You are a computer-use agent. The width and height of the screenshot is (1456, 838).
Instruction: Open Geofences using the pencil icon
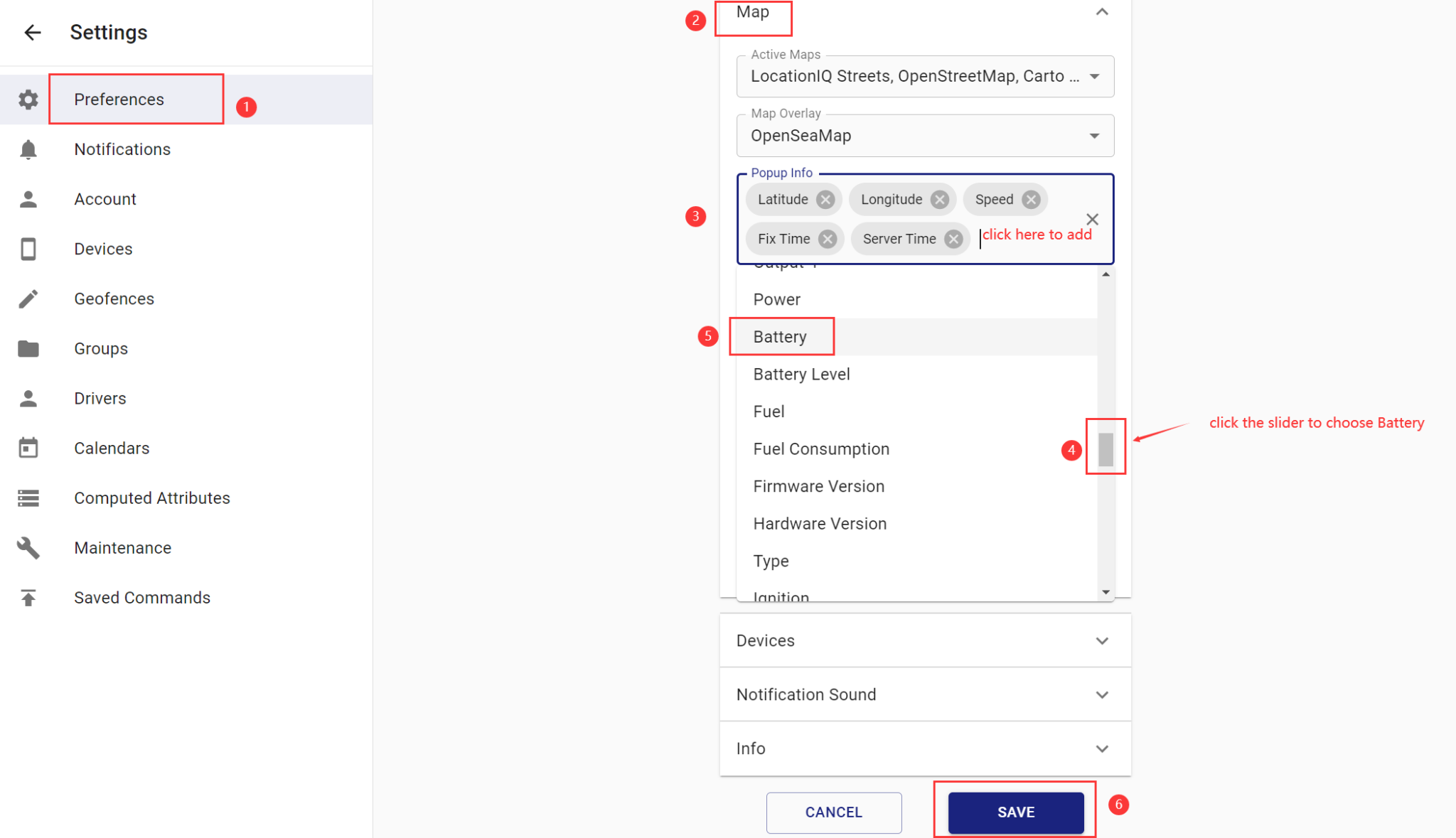pyautogui.click(x=28, y=299)
